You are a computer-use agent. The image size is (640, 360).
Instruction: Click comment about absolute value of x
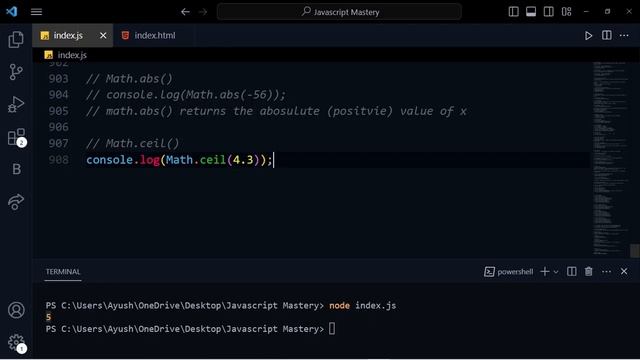pyautogui.click(x=276, y=111)
